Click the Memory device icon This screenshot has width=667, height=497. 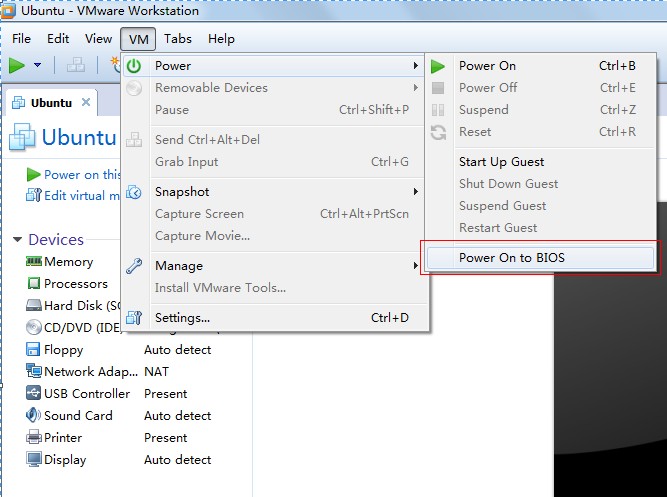click(x=34, y=261)
